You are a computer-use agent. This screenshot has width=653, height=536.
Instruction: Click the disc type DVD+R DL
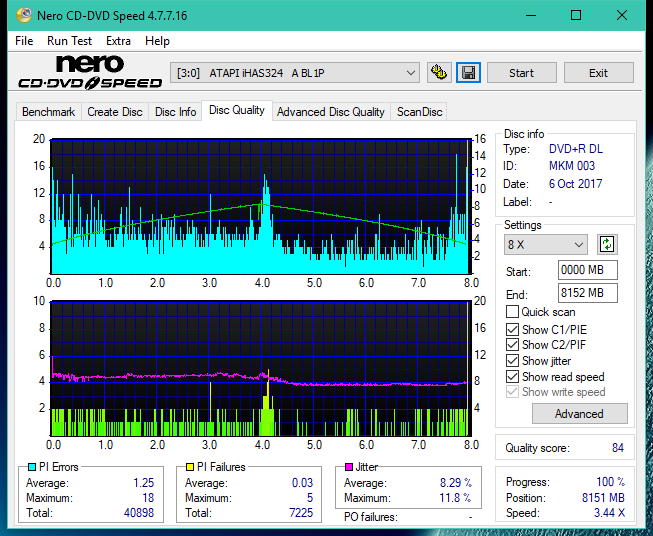point(576,149)
